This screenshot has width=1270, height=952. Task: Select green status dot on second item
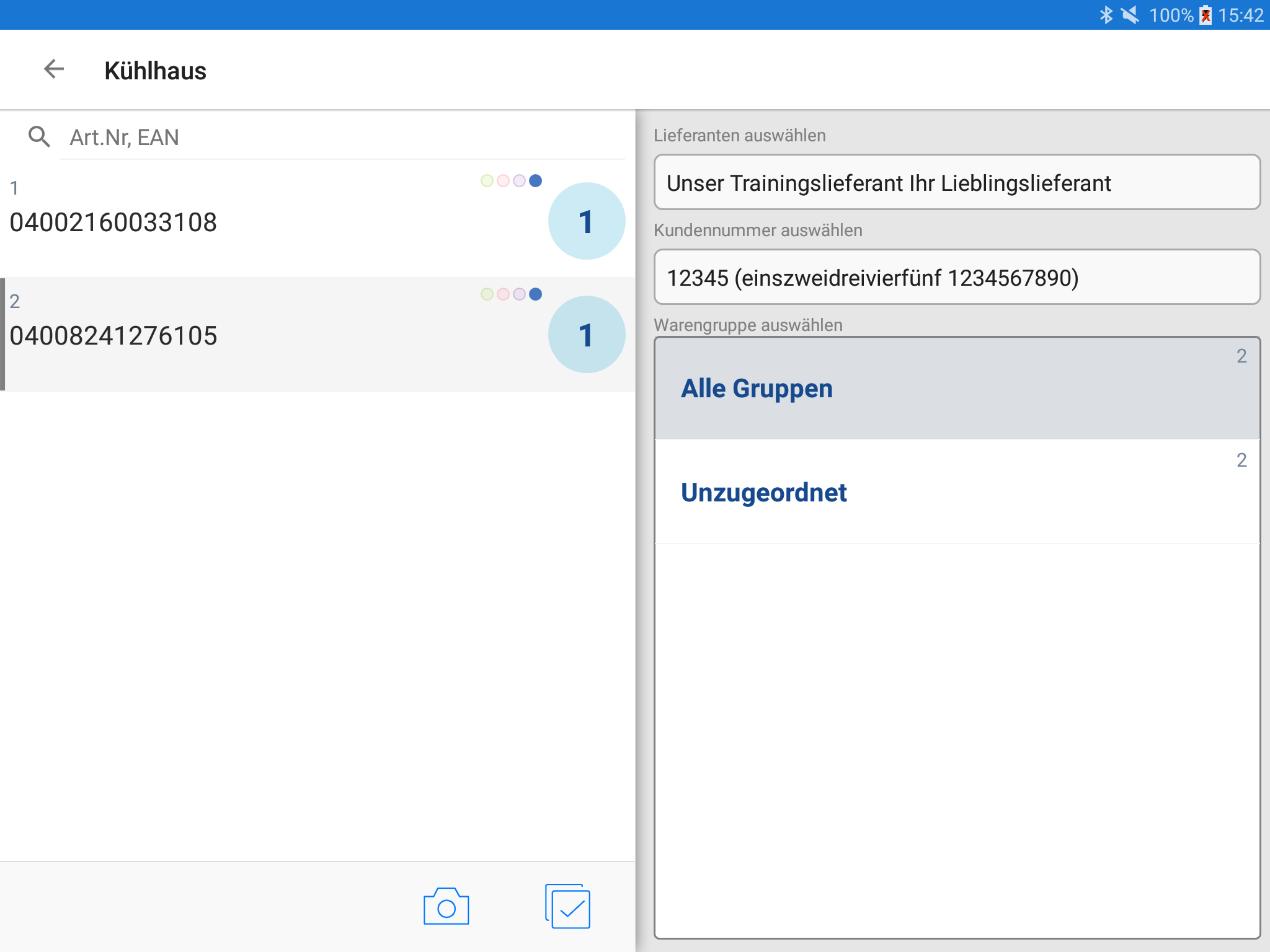point(487,294)
